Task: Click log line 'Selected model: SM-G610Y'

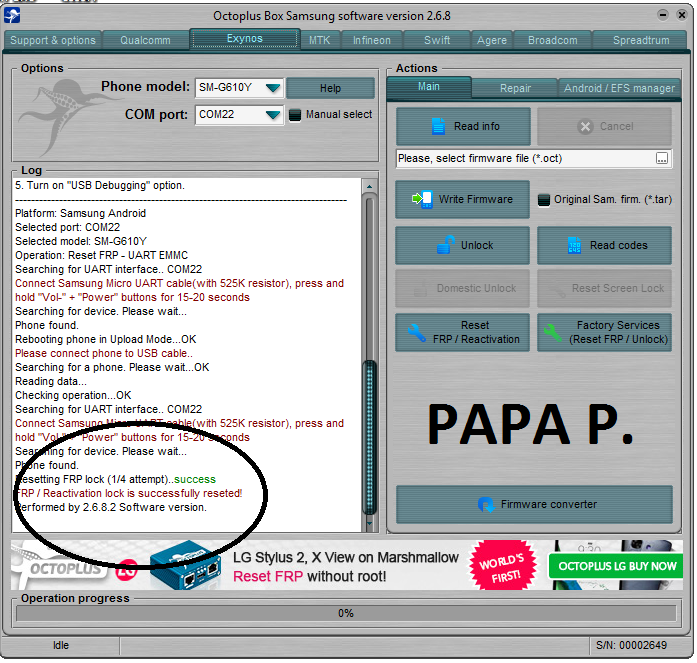Action: click(81, 241)
